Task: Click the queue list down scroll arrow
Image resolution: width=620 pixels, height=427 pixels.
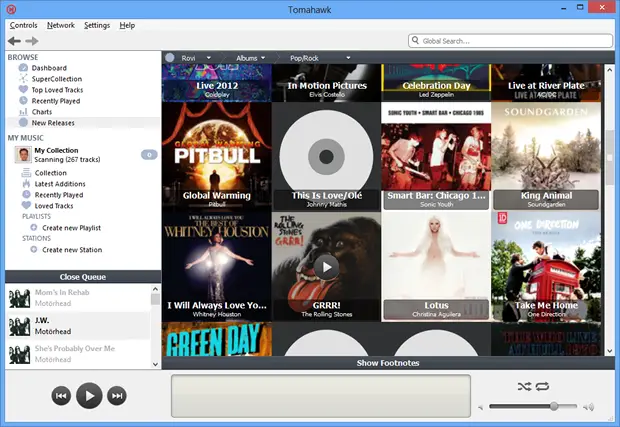Action: pyautogui.click(x=155, y=364)
